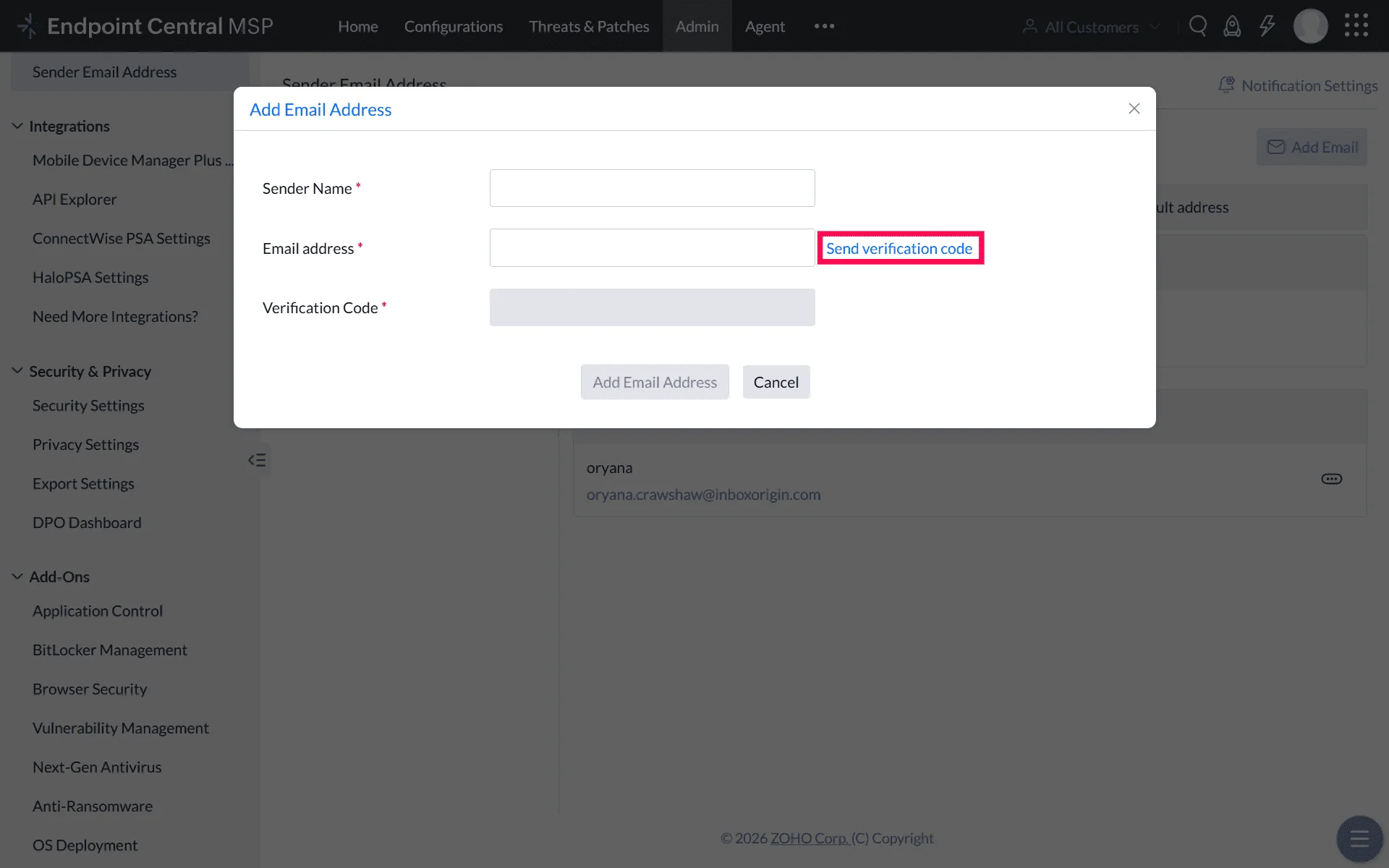Select Sender Email Address in sidebar
Image resolution: width=1389 pixels, height=868 pixels.
tap(130, 72)
